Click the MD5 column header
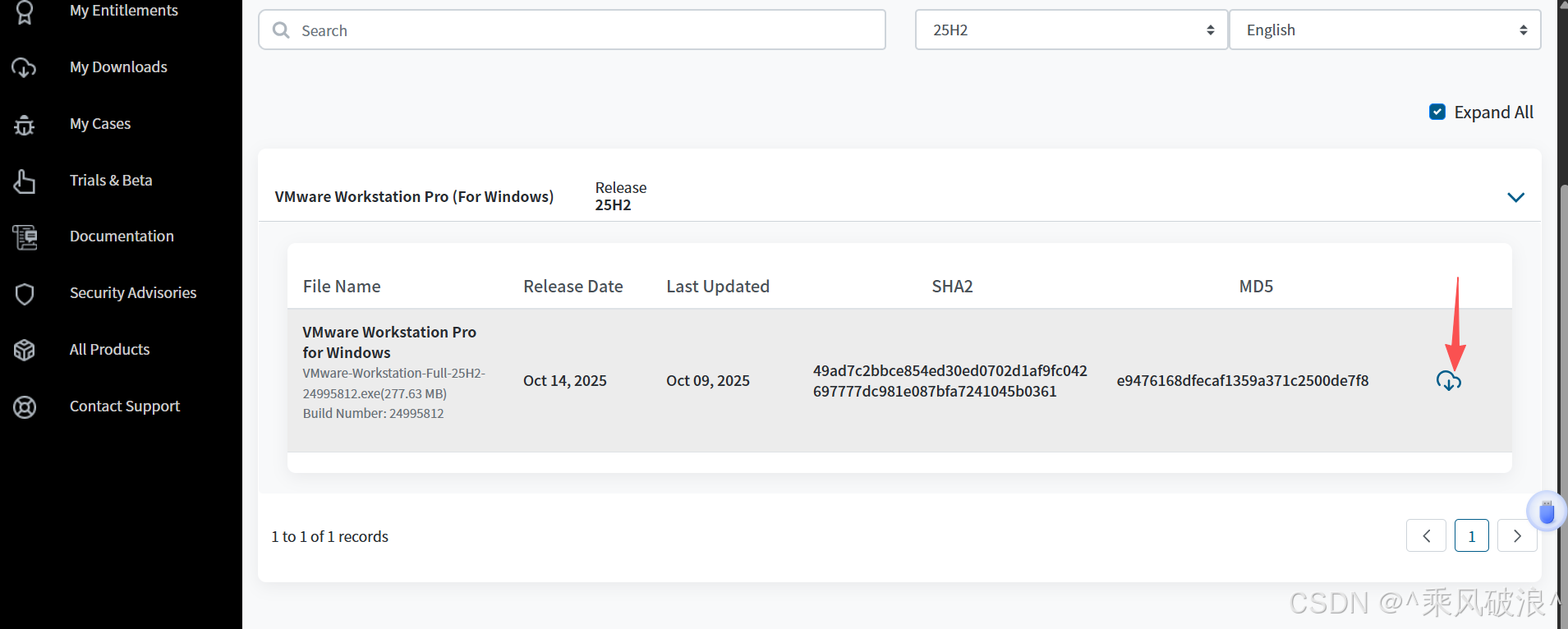The width and height of the screenshot is (1568, 629). (x=1256, y=287)
